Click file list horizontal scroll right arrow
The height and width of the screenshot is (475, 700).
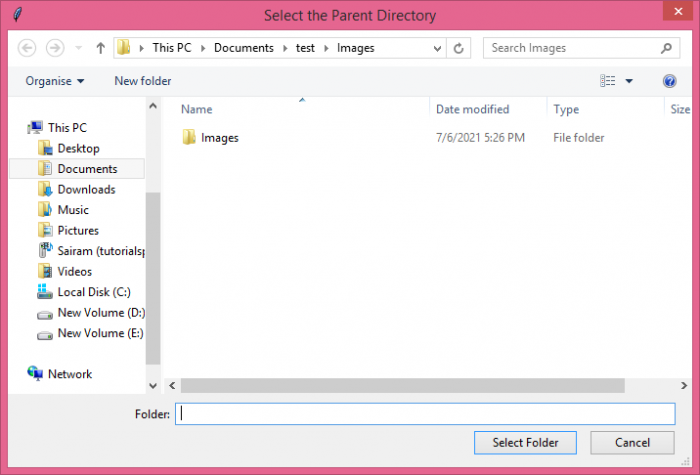click(683, 386)
